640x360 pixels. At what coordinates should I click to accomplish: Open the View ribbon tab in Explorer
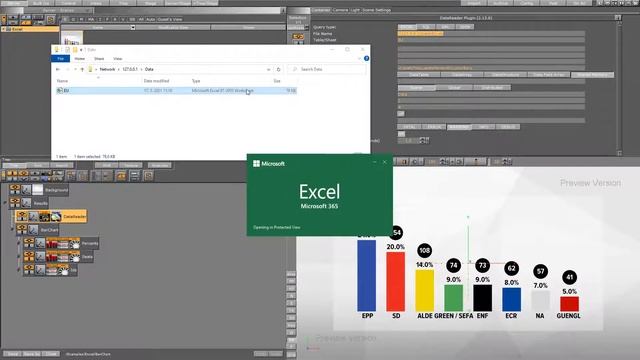pyautogui.click(x=118, y=59)
